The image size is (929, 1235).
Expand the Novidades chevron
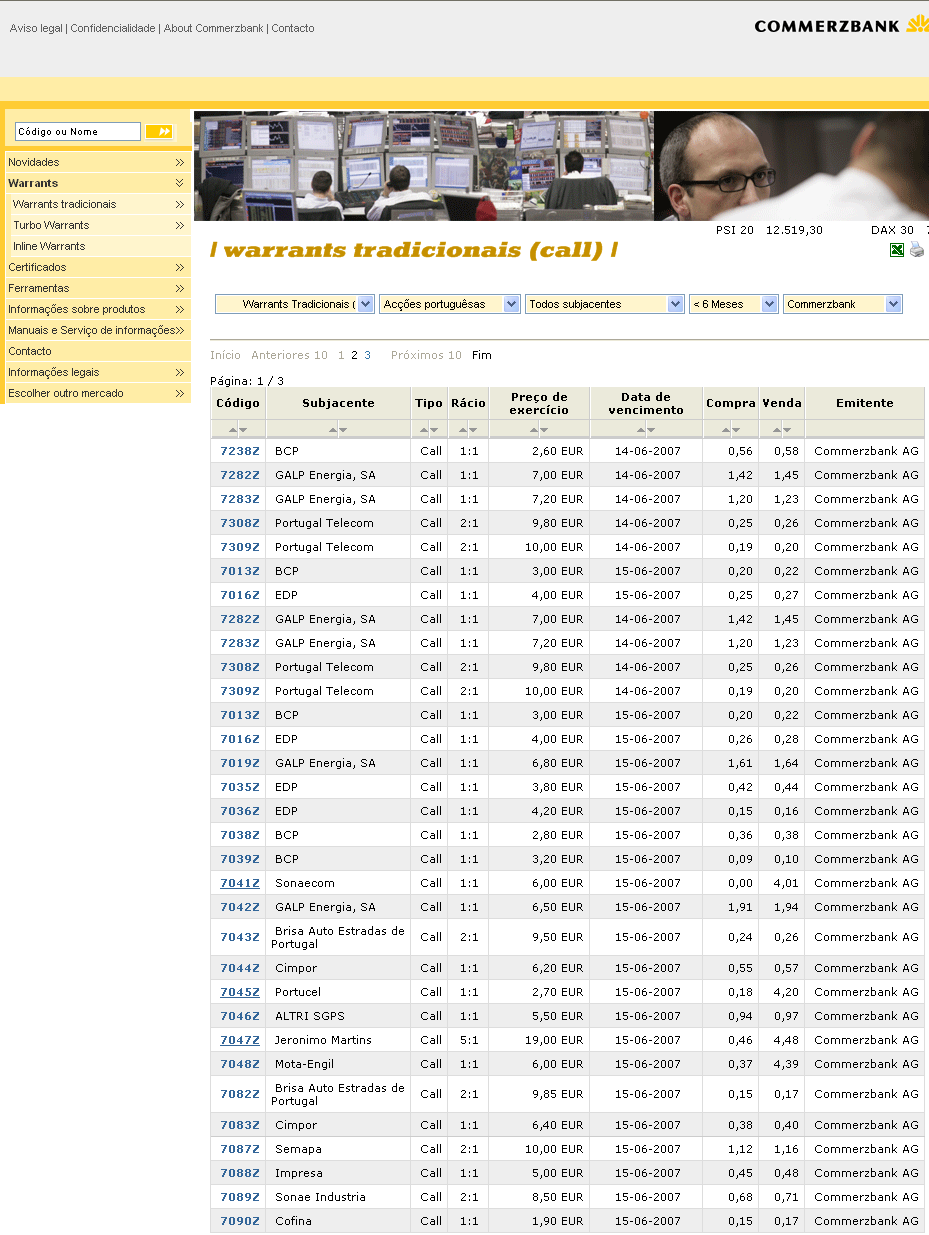(x=180, y=162)
